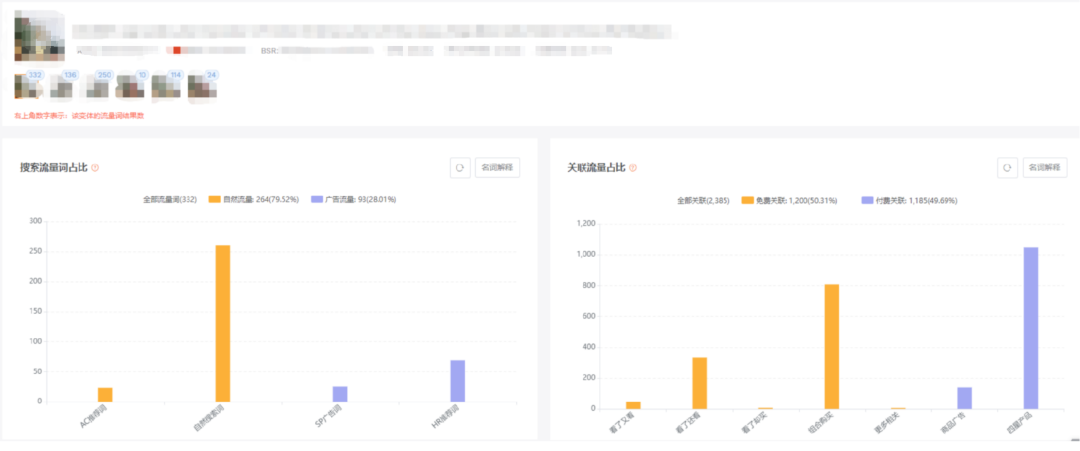
Task: Refresh the 关联流量占比 chart
Action: pyautogui.click(x=1007, y=167)
